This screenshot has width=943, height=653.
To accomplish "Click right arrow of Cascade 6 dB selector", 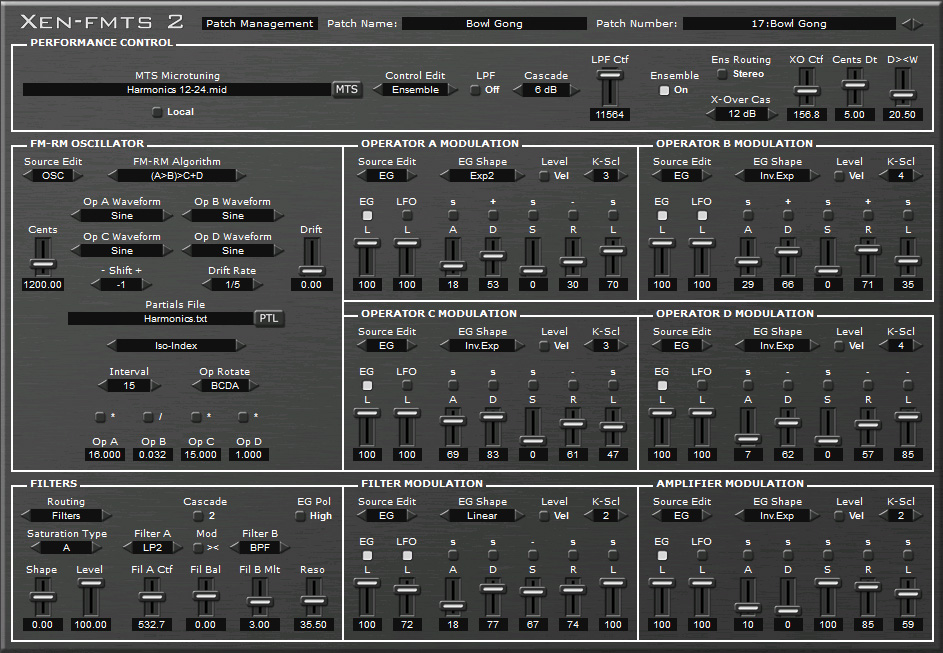I will (575, 90).
